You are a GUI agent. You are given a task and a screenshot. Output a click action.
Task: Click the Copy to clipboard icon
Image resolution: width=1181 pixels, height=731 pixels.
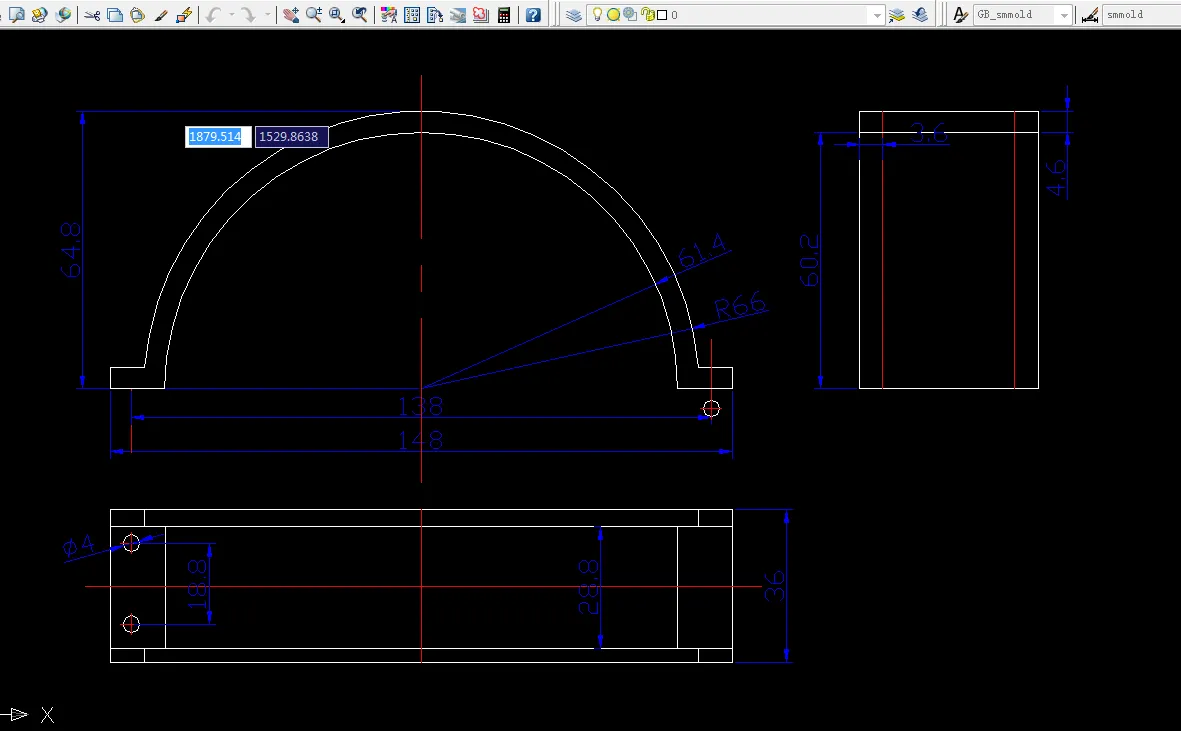click(114, 14)
